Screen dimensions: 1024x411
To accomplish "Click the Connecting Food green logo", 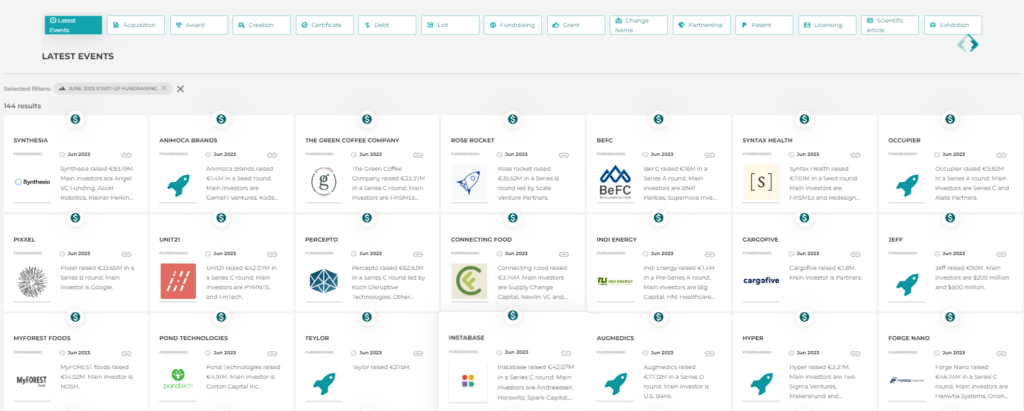I will [470, 281].
